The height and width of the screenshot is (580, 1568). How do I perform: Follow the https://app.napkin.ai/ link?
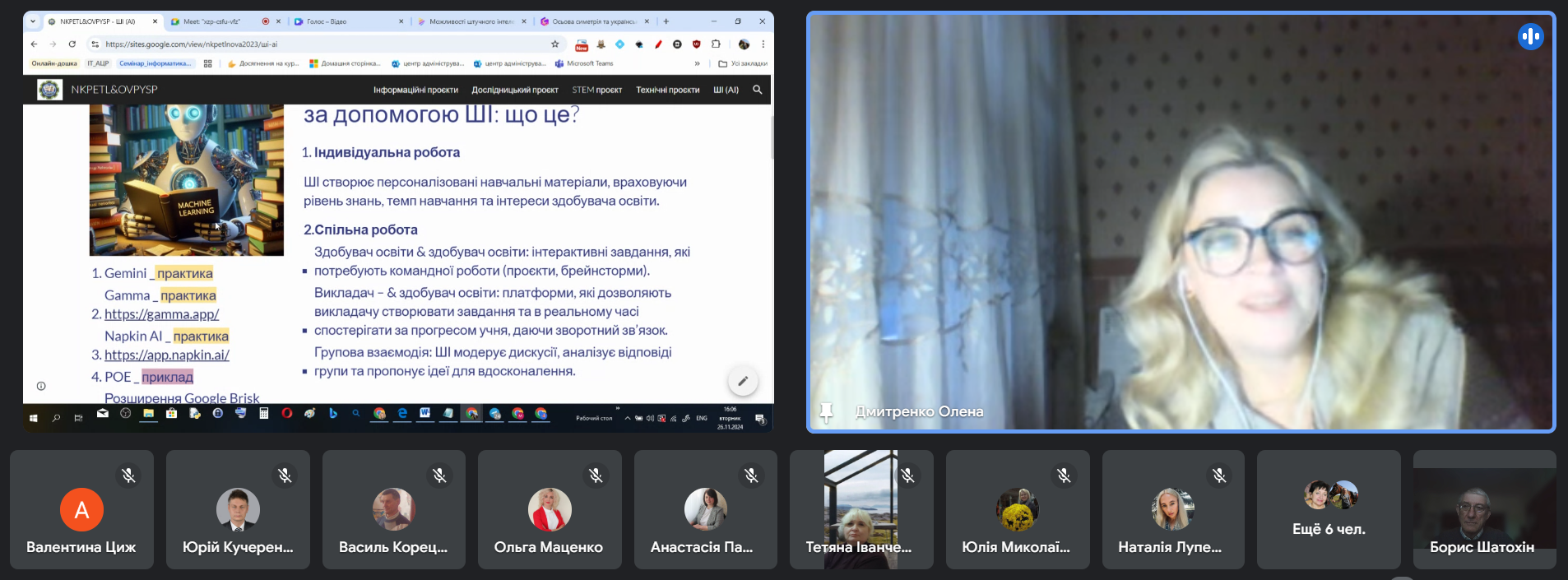click(166, 355)
